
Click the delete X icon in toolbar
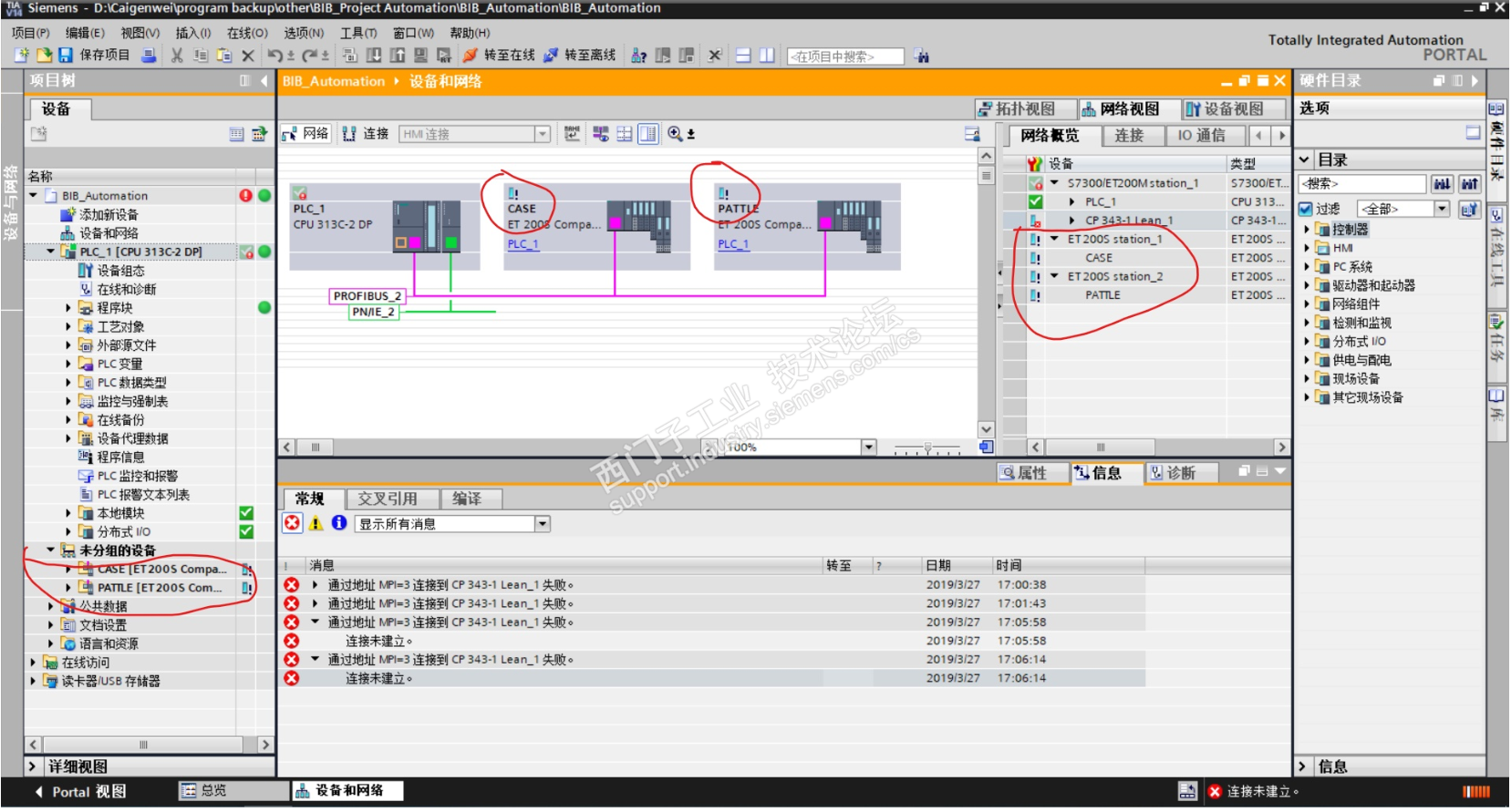(x=248, y=56)
